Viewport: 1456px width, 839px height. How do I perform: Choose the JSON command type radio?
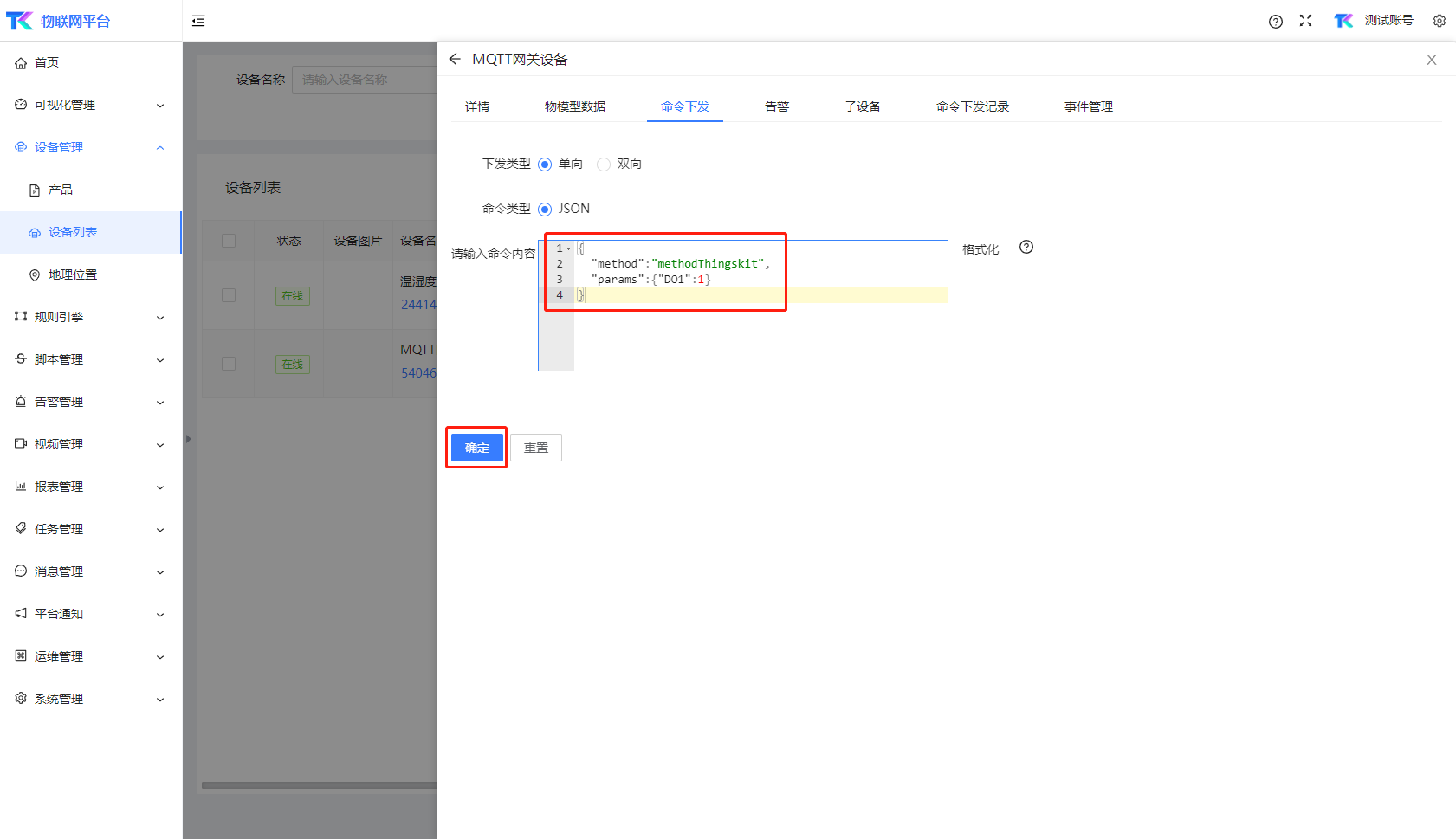(x=545, y=210)
